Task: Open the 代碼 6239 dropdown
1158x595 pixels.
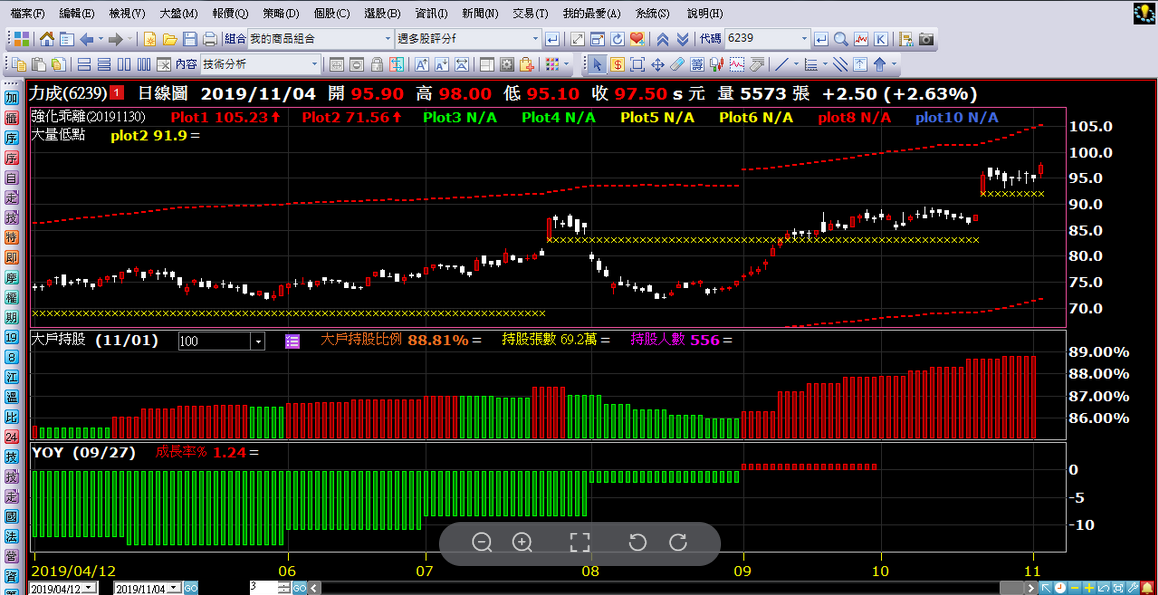Action: point(804,38)
